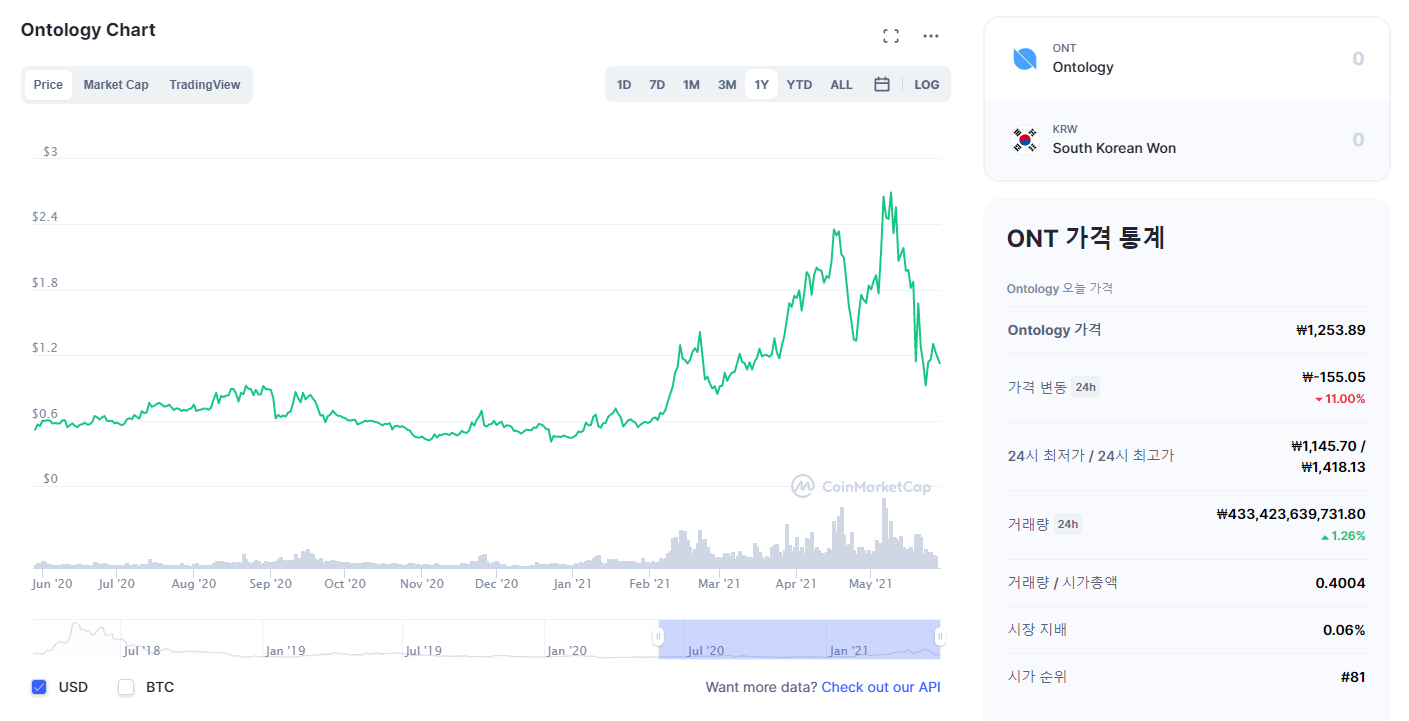
Task: Switch to the Market Cap tab
Action: [x=116, y=85]
